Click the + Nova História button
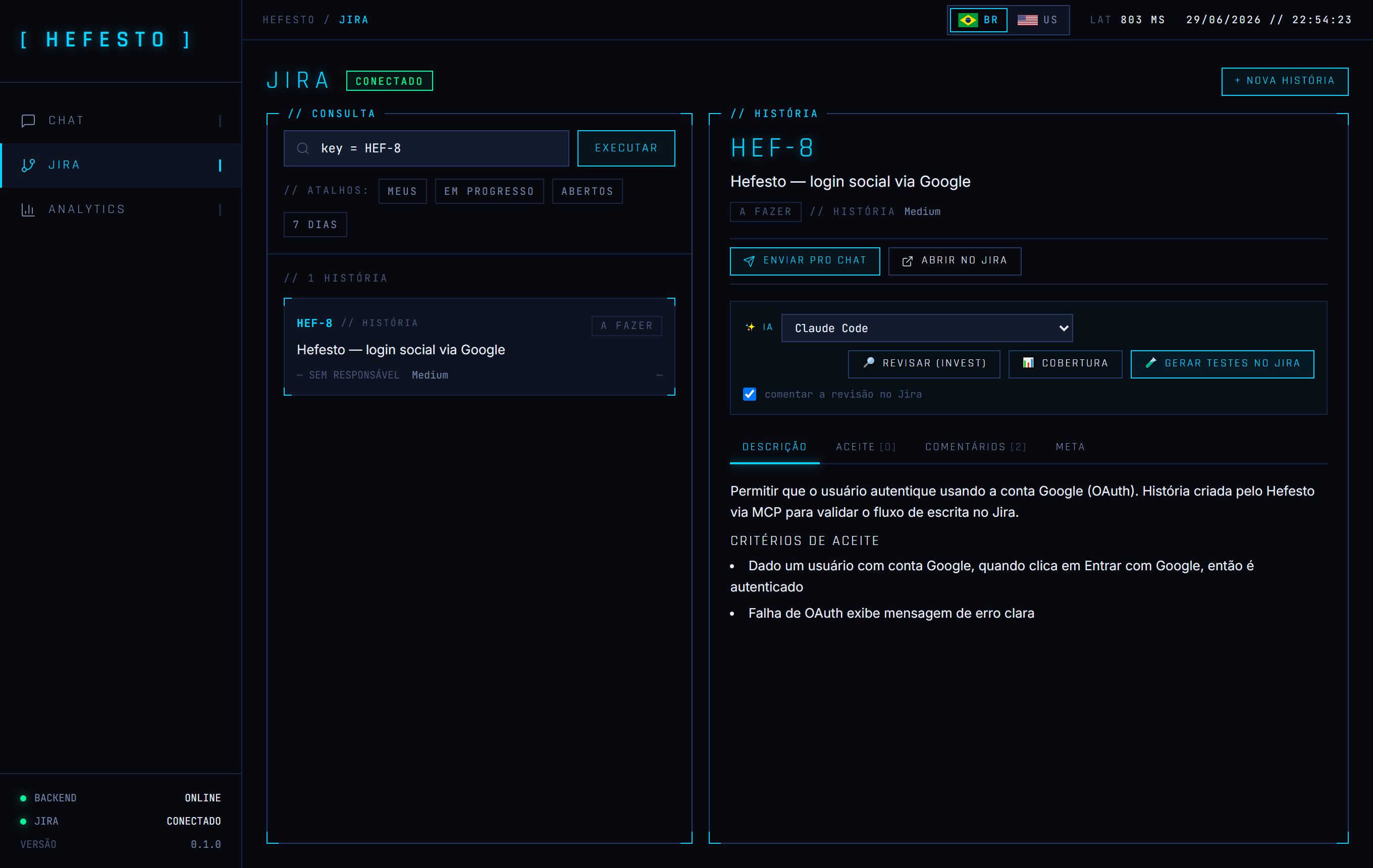Screen dimensions: 1373x868 tap(1285, 81)
